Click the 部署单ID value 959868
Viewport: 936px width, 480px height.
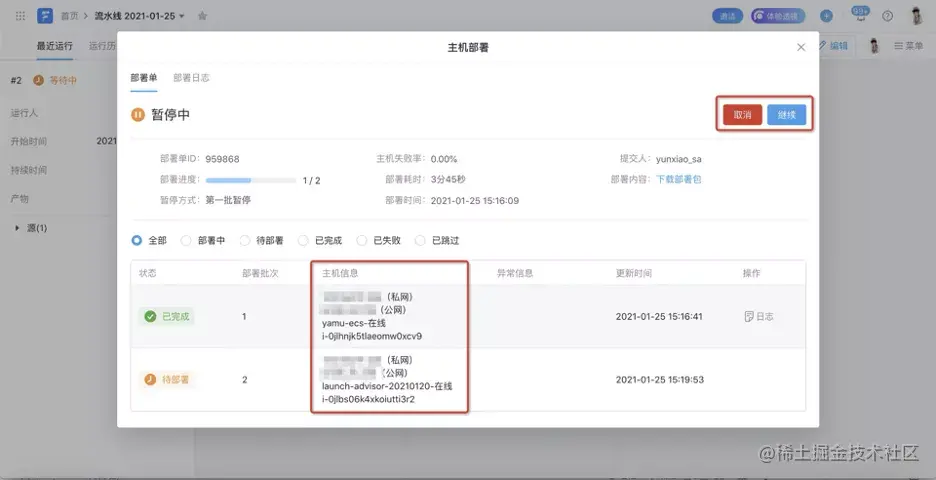point(222,159)
